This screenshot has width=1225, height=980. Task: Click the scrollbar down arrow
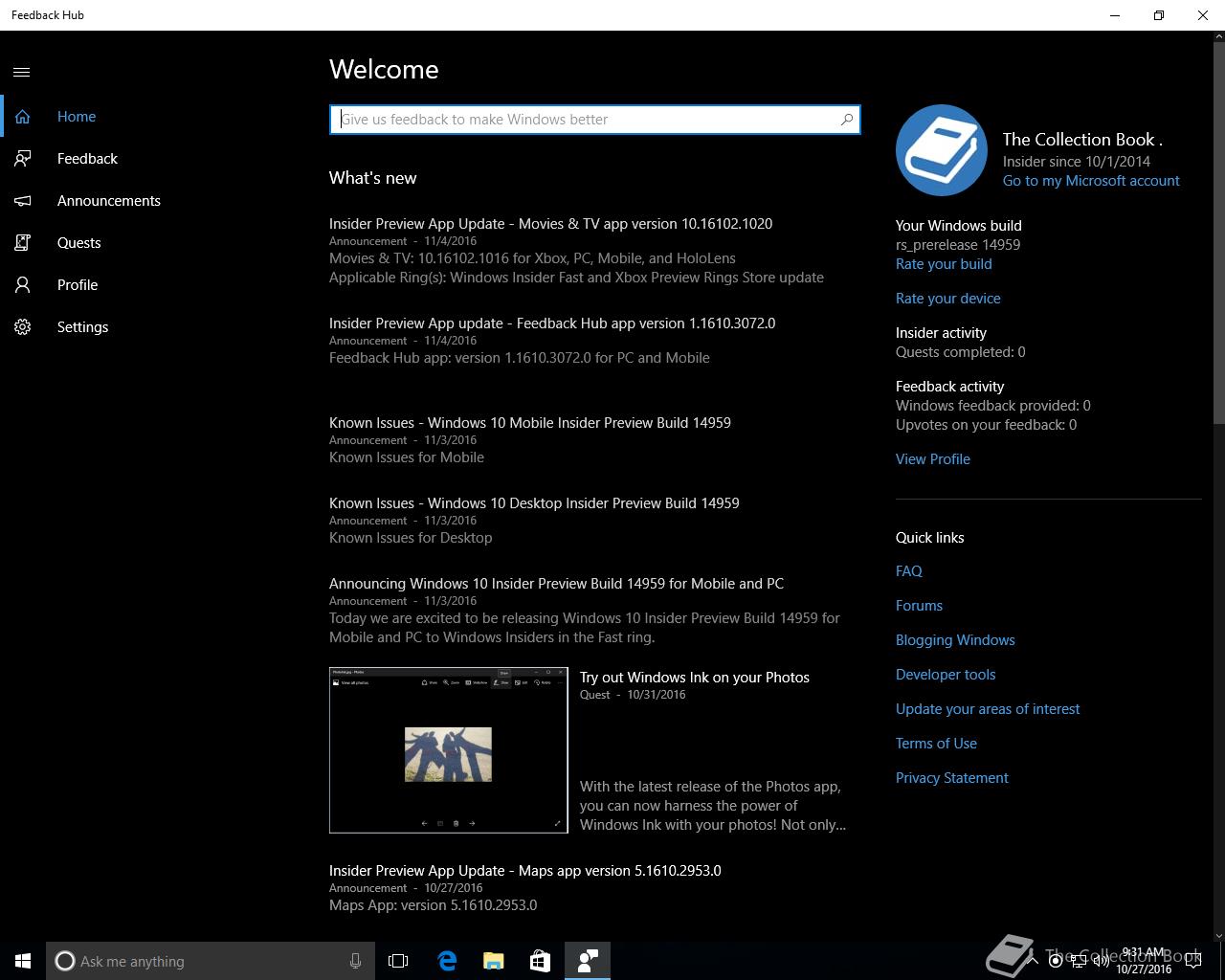[x=1217, y=936]
